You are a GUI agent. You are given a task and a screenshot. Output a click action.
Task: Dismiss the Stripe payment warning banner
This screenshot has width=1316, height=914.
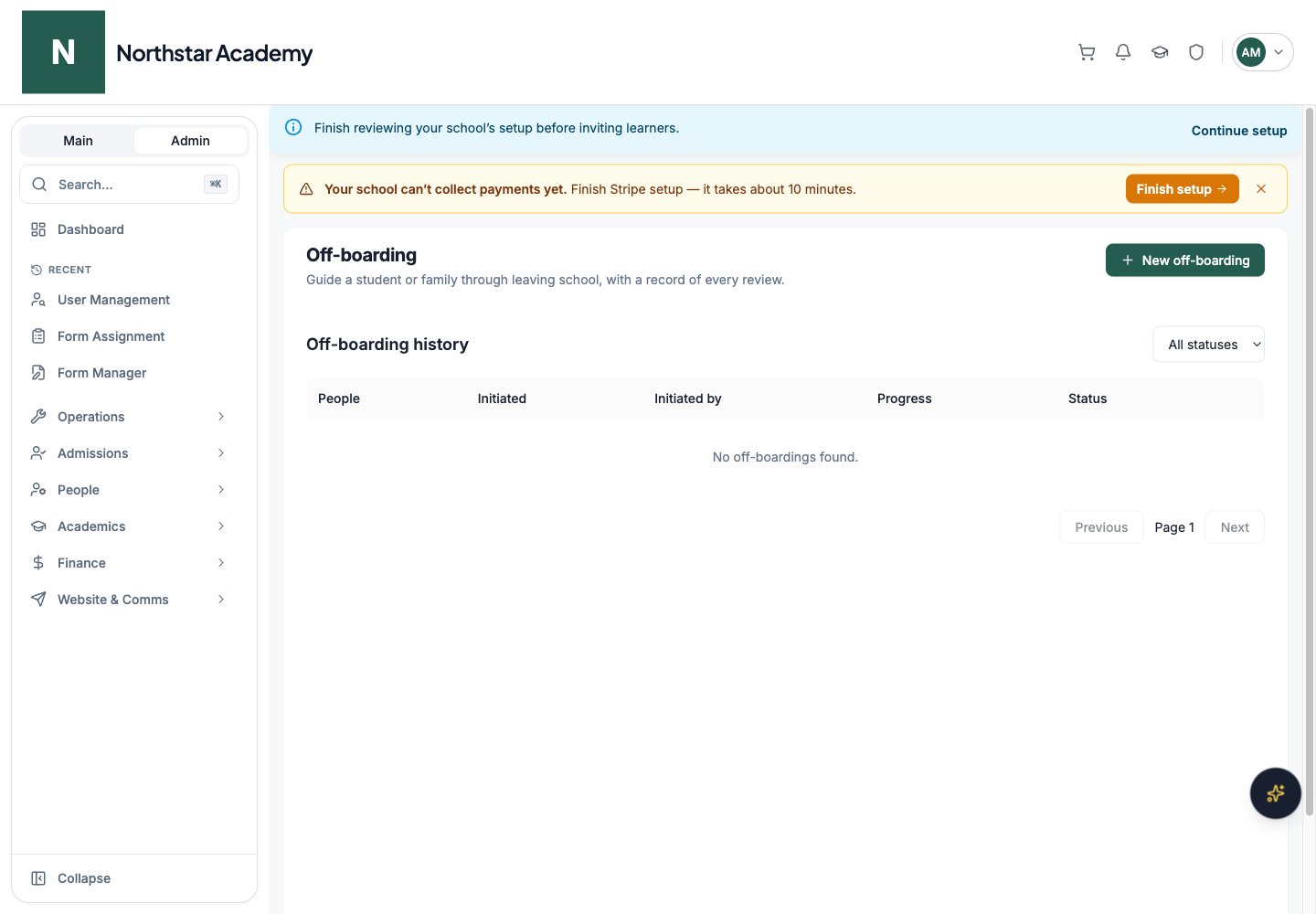[x=1261, y=189]
